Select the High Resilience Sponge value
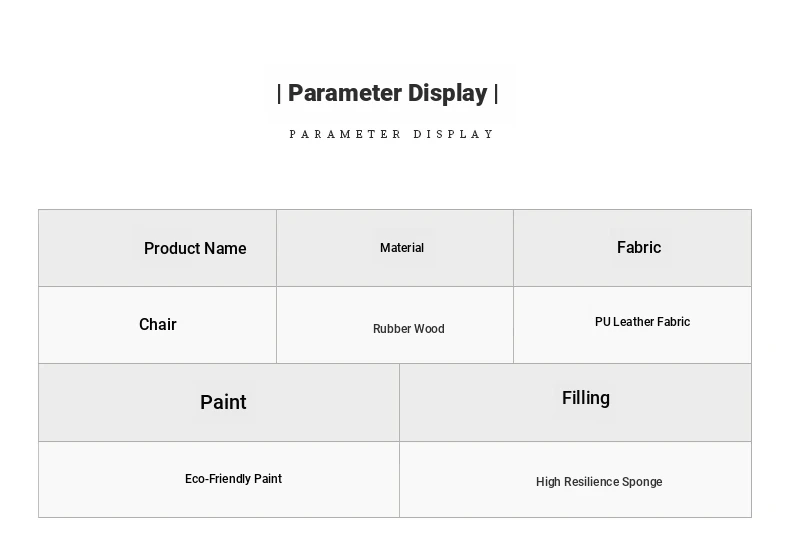 coord(599,482)
